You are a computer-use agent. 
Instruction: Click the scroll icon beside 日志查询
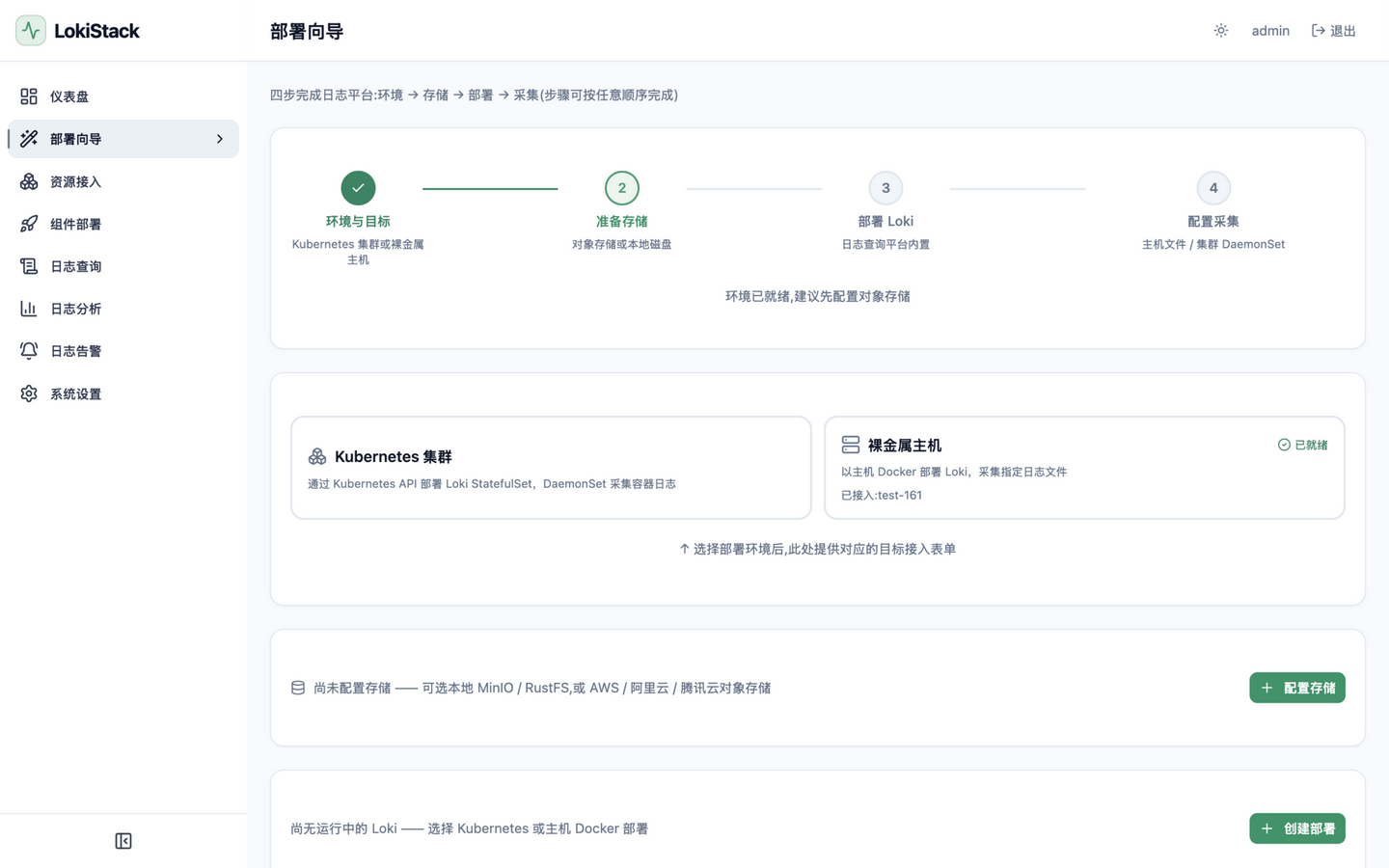click(29, 266)
